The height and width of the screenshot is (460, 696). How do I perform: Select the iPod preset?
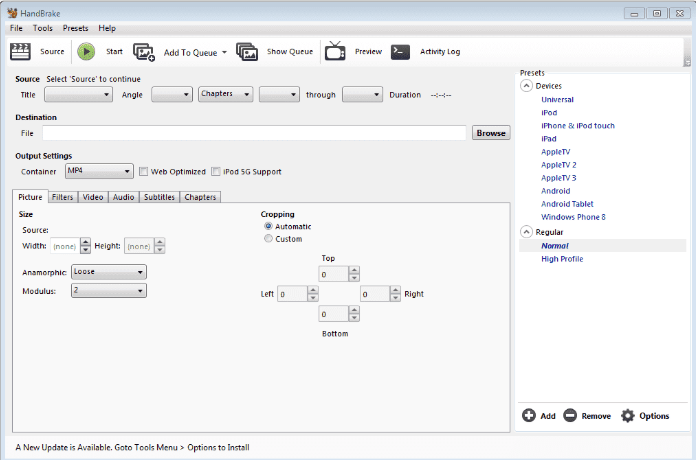click(549, 112)
